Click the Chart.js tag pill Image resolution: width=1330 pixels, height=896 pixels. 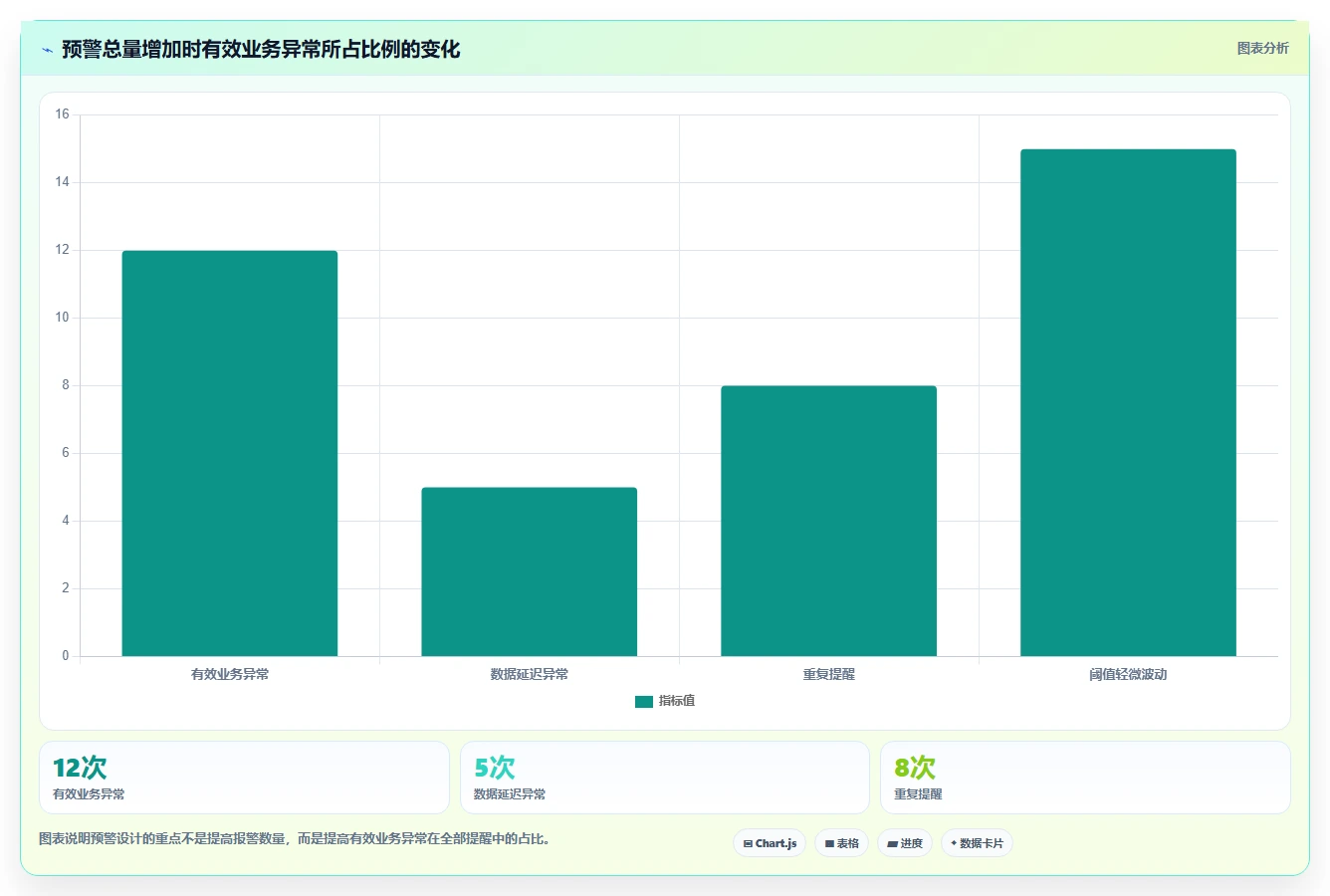(x=770, y=843)
